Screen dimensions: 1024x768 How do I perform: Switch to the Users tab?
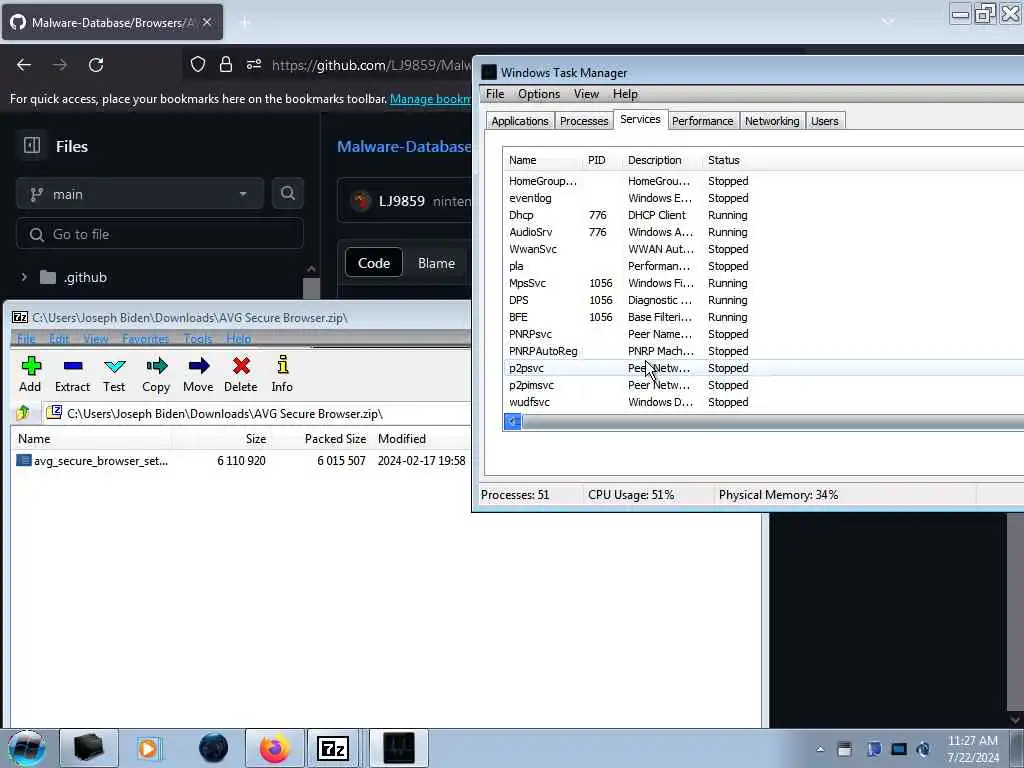click(x=824, y=121)
